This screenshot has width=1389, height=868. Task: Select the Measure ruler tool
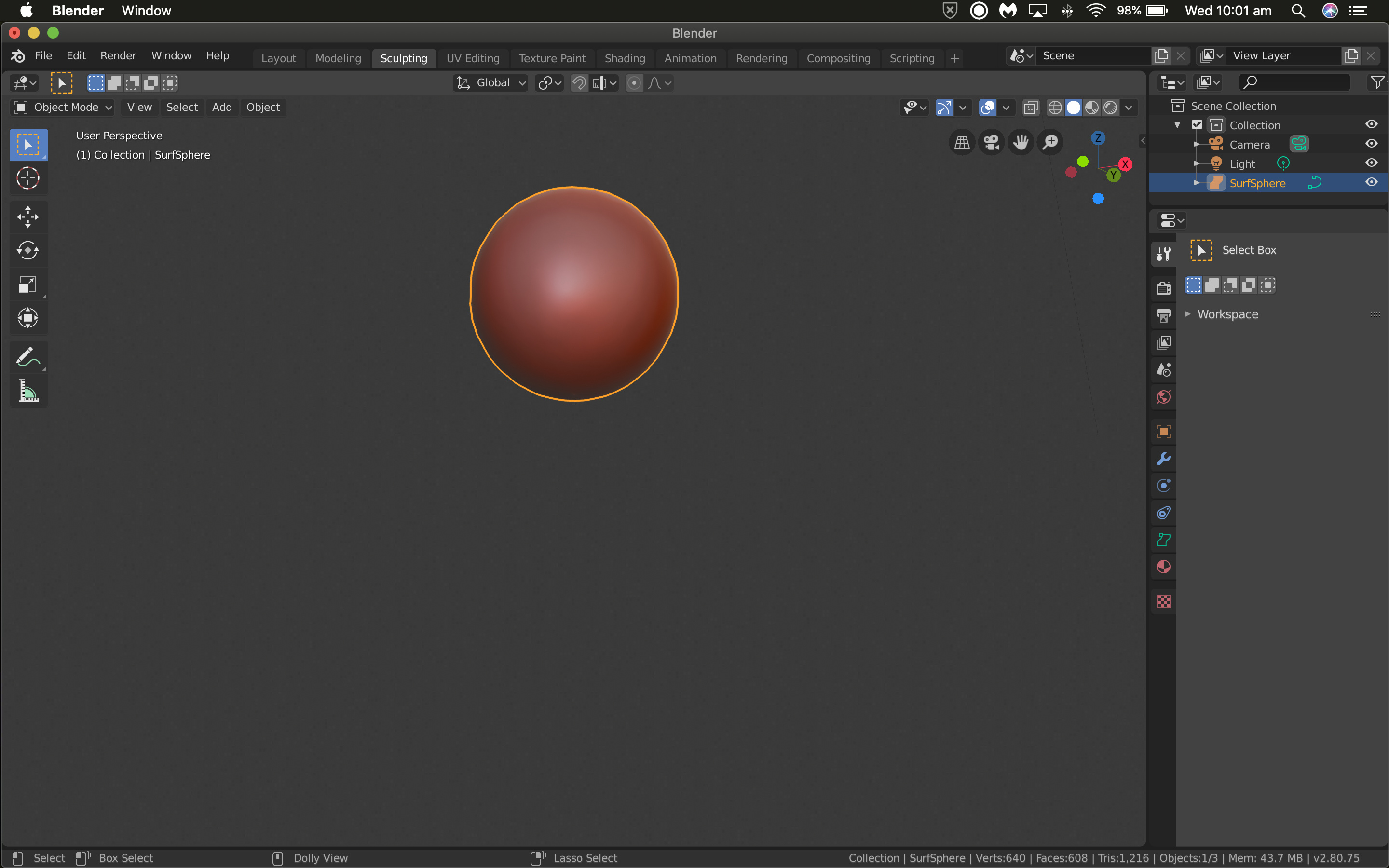[28, 391]
